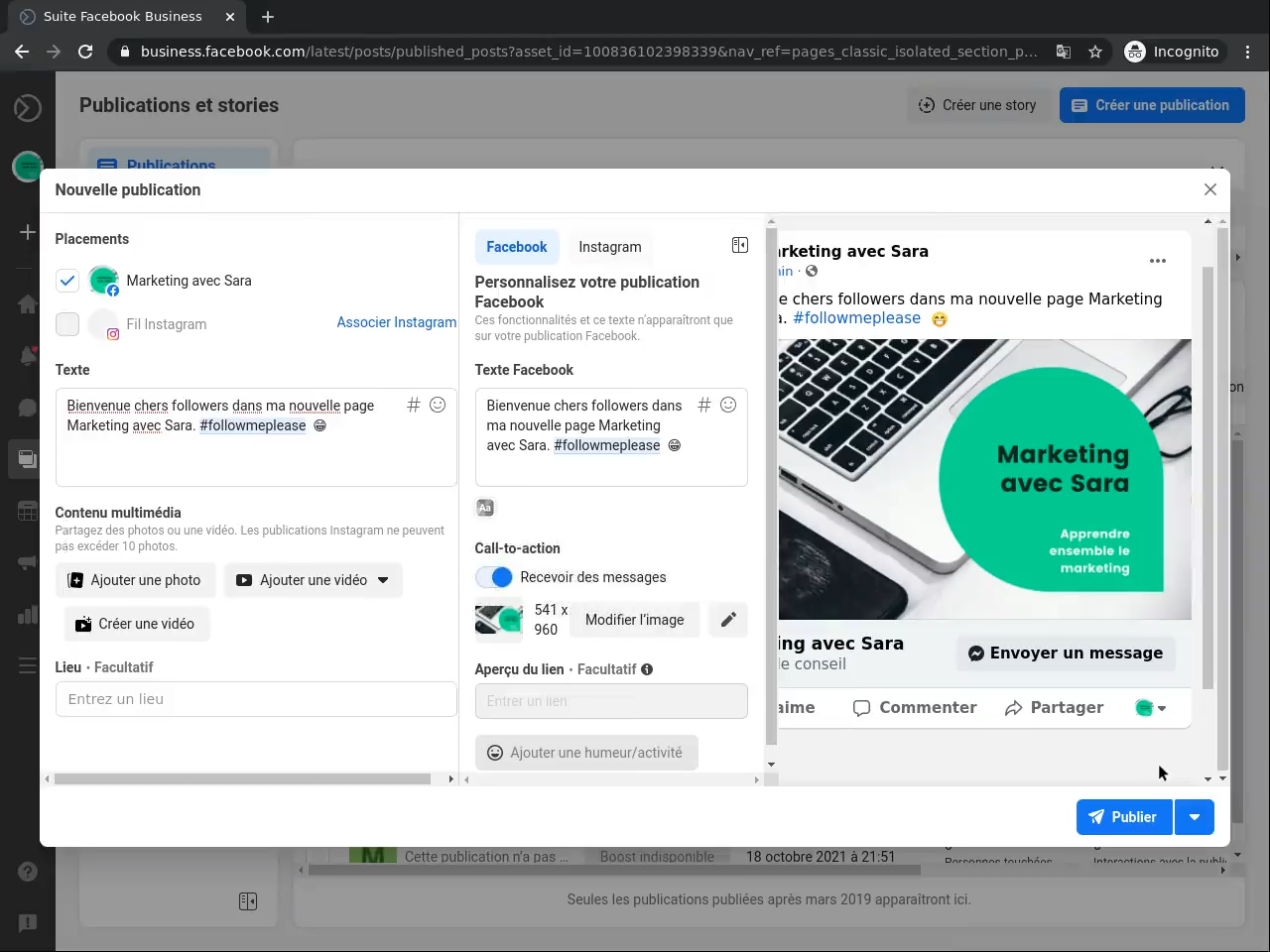This screenshot has width=1270, height=952.
Task: Click the hashtag icon in Texte field
Action: pyautogui.click(x=414, y=405)
